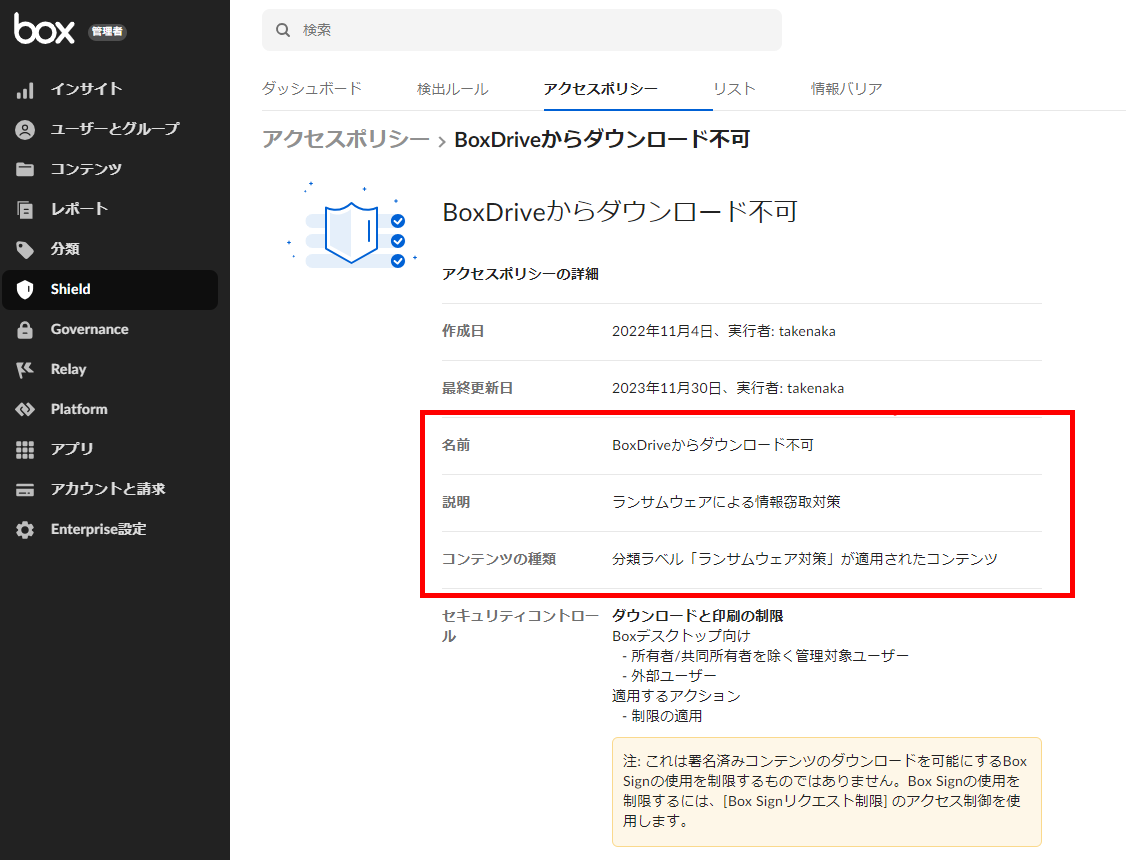The width and height of the screenshot is (1126, 860).
Task: Click the アプリ grid icon
Action: (25, 449)
